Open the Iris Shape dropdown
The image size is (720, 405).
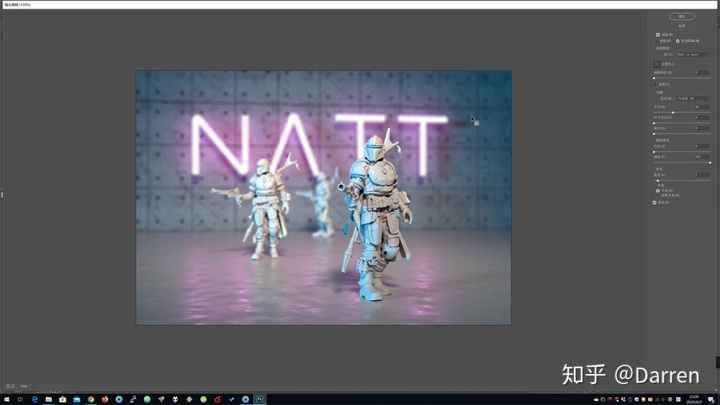[693, 98]
